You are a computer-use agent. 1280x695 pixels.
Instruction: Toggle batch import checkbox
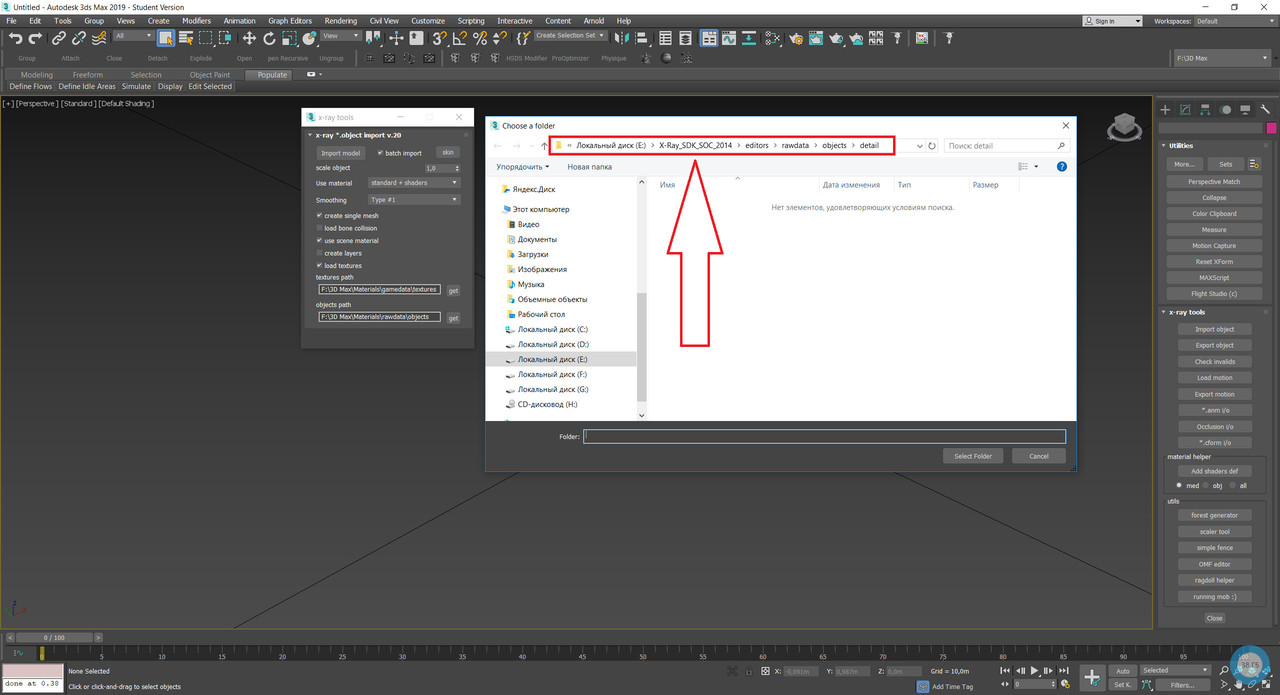[380, 153]
